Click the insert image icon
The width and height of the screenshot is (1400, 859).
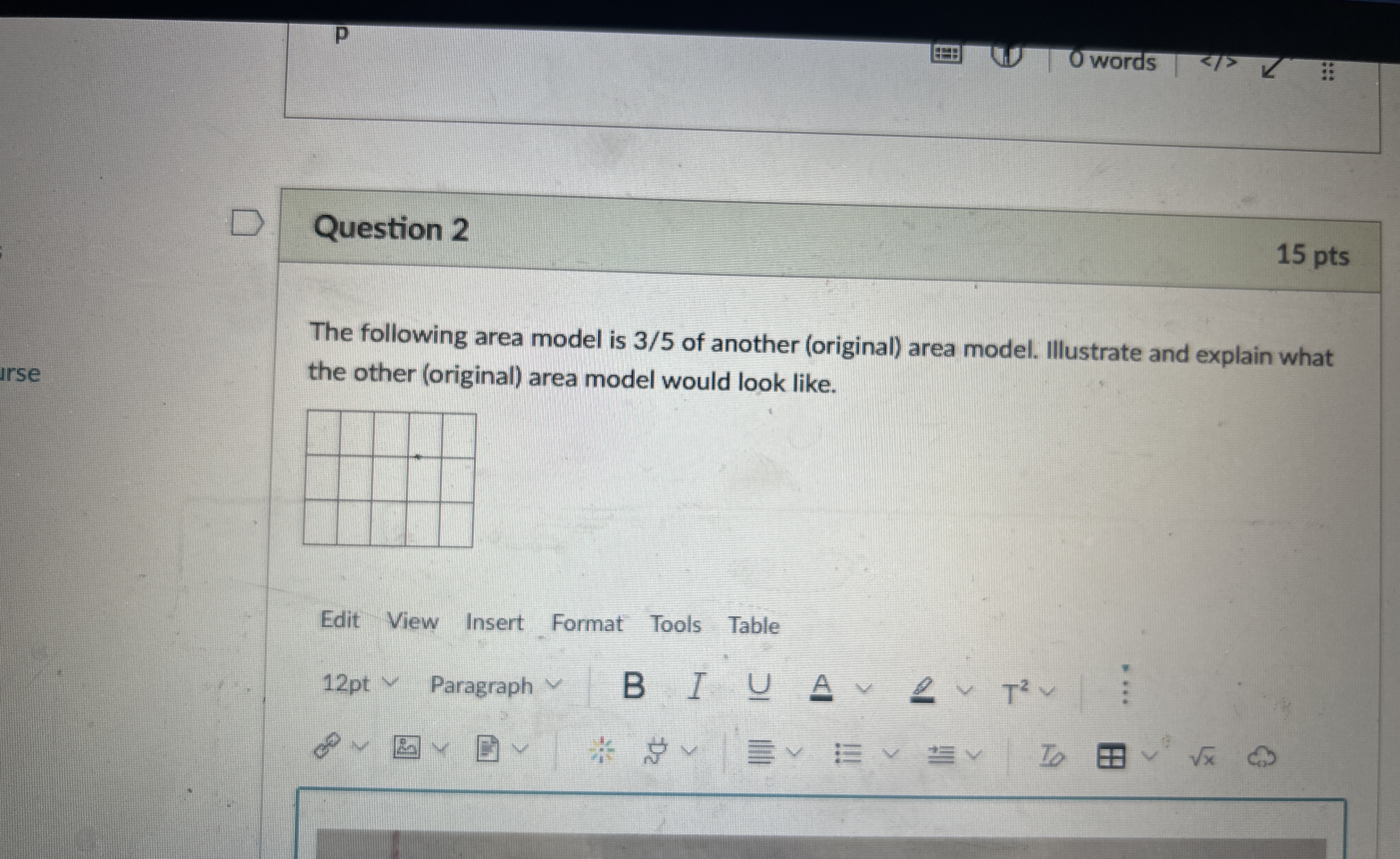point(407,747)
